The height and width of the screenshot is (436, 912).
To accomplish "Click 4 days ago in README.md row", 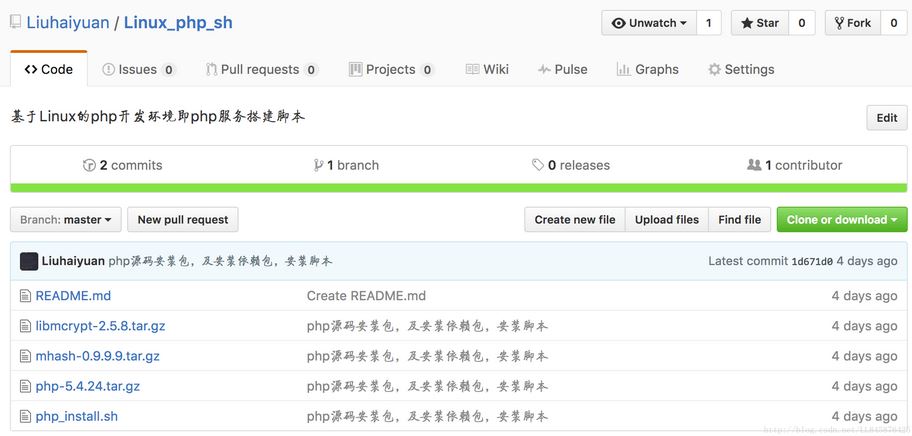I will point(864,296).
